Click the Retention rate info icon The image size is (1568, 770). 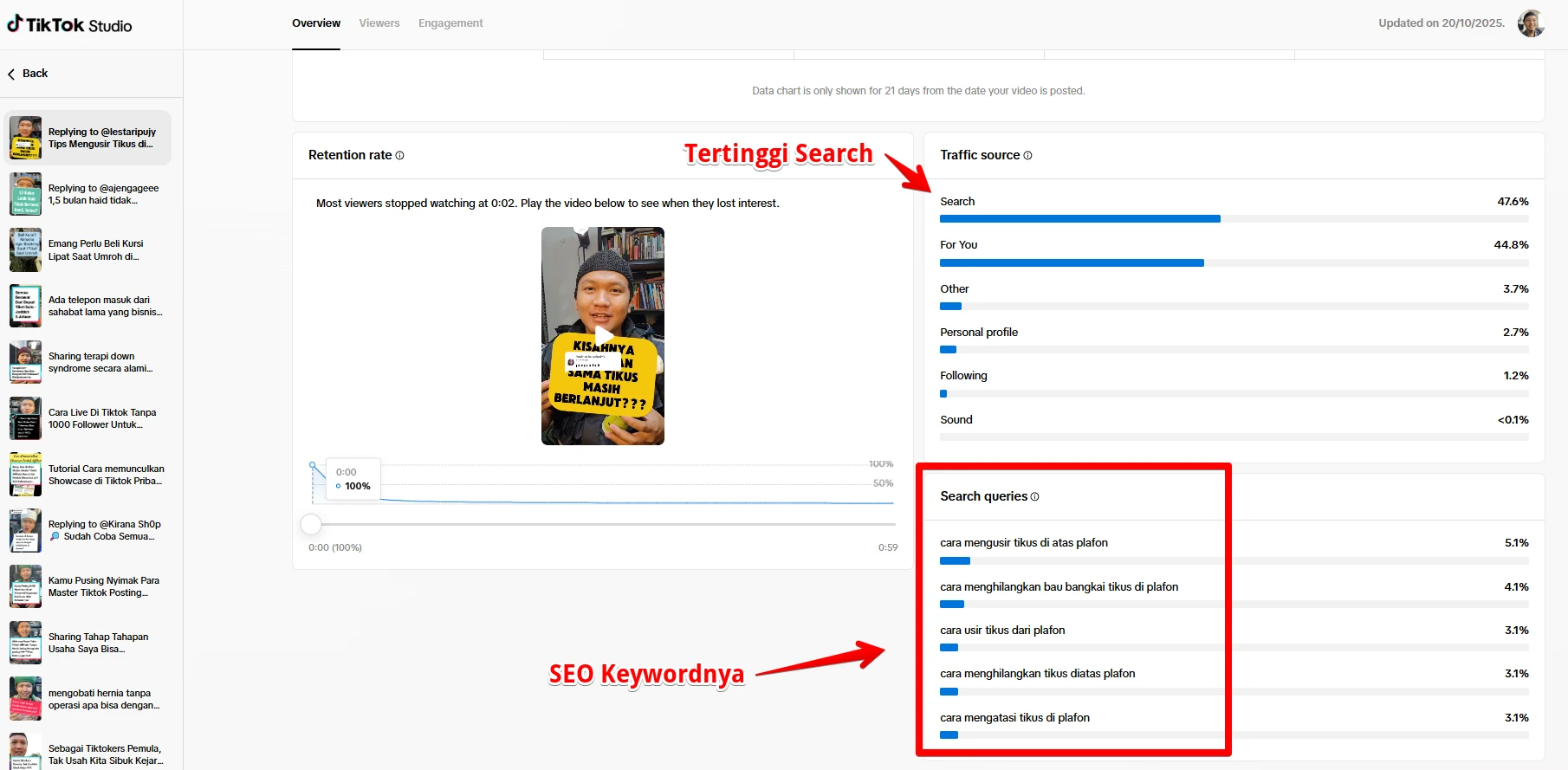point(399,156)
